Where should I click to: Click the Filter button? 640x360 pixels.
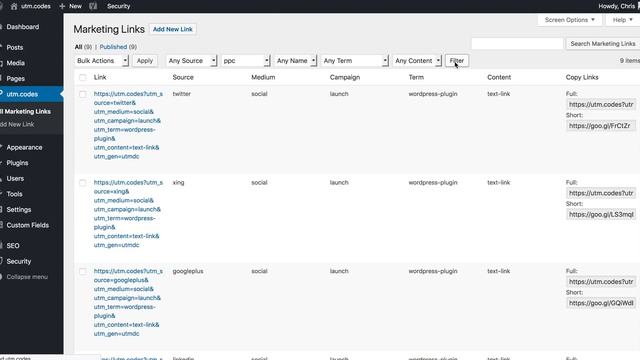456,61
